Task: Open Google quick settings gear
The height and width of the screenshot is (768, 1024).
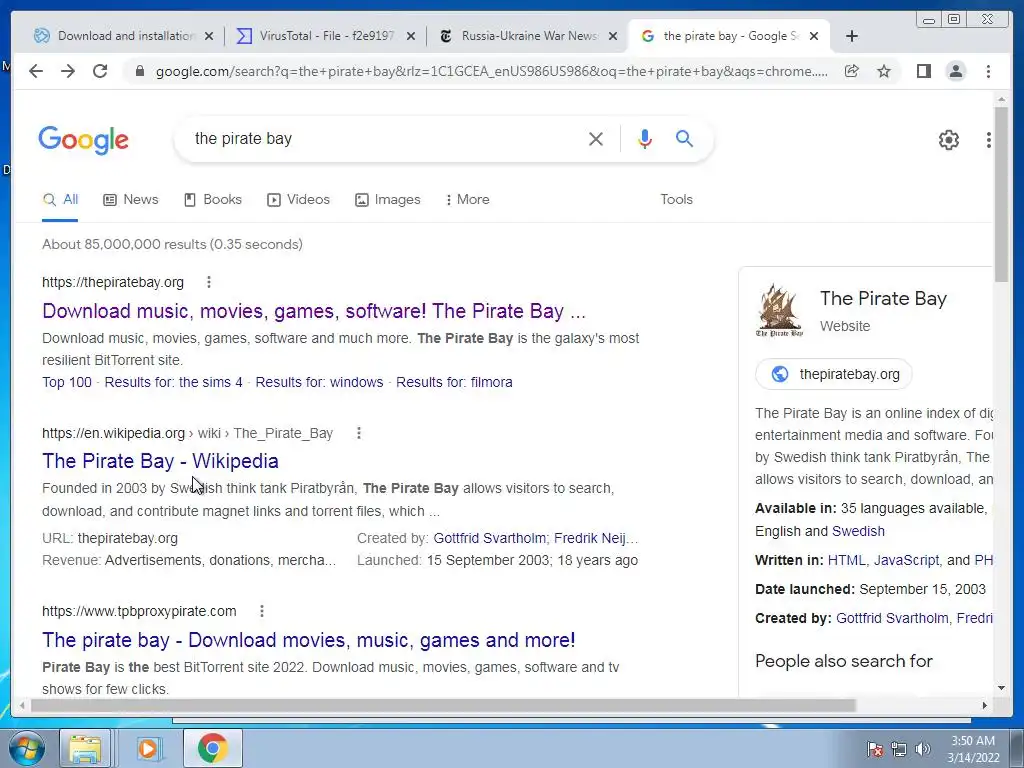Action: coord(948,139)
